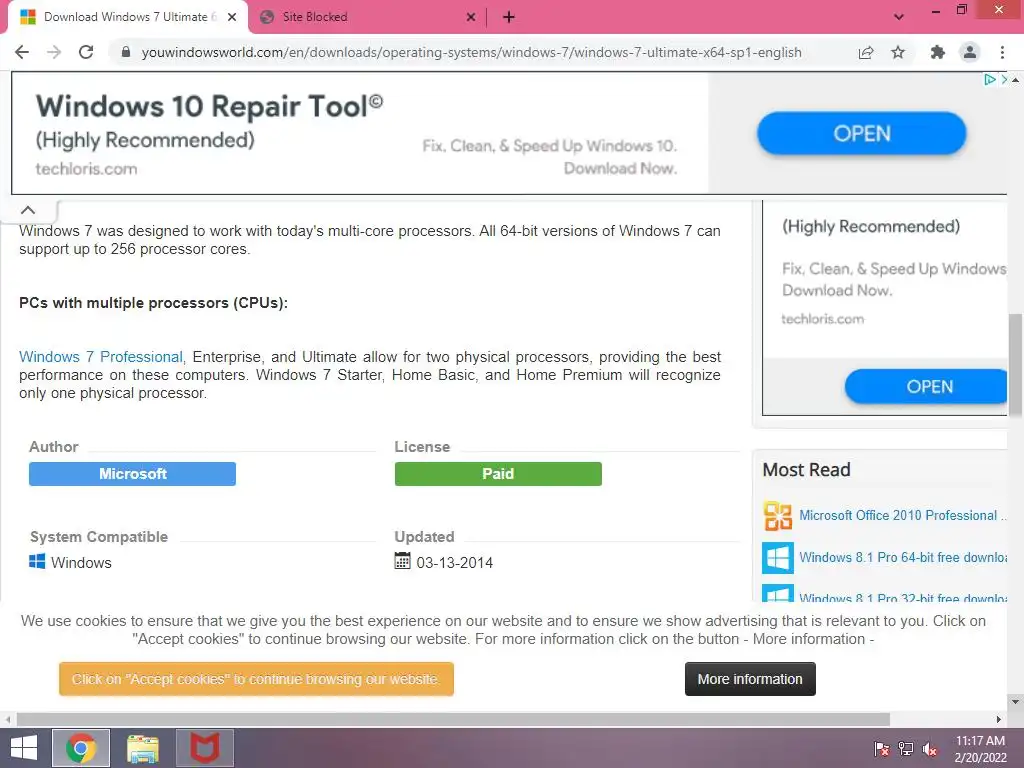Close the Download Windows 7 Ultimate tab

232,17
